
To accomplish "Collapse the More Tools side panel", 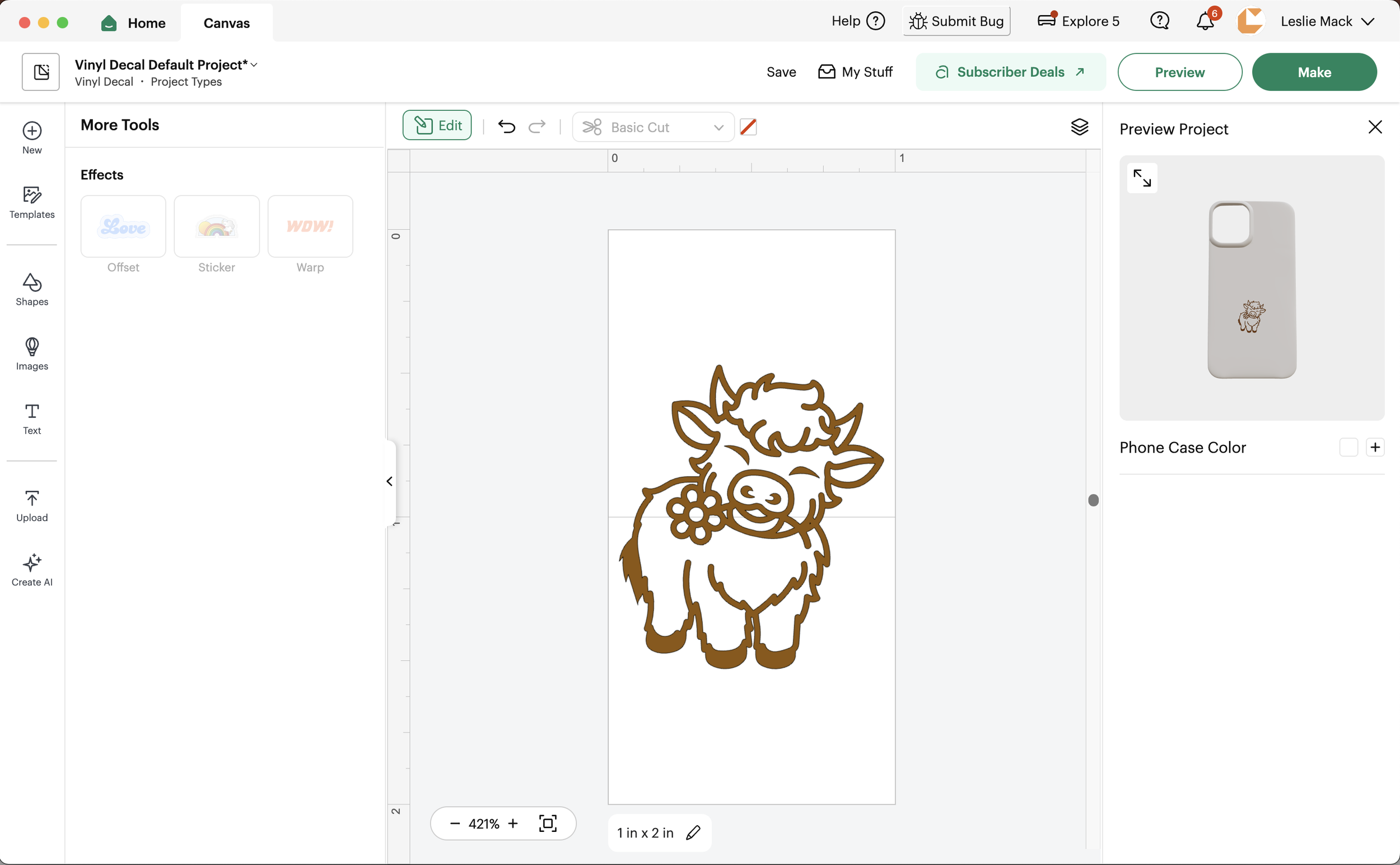I will point(389,481).
